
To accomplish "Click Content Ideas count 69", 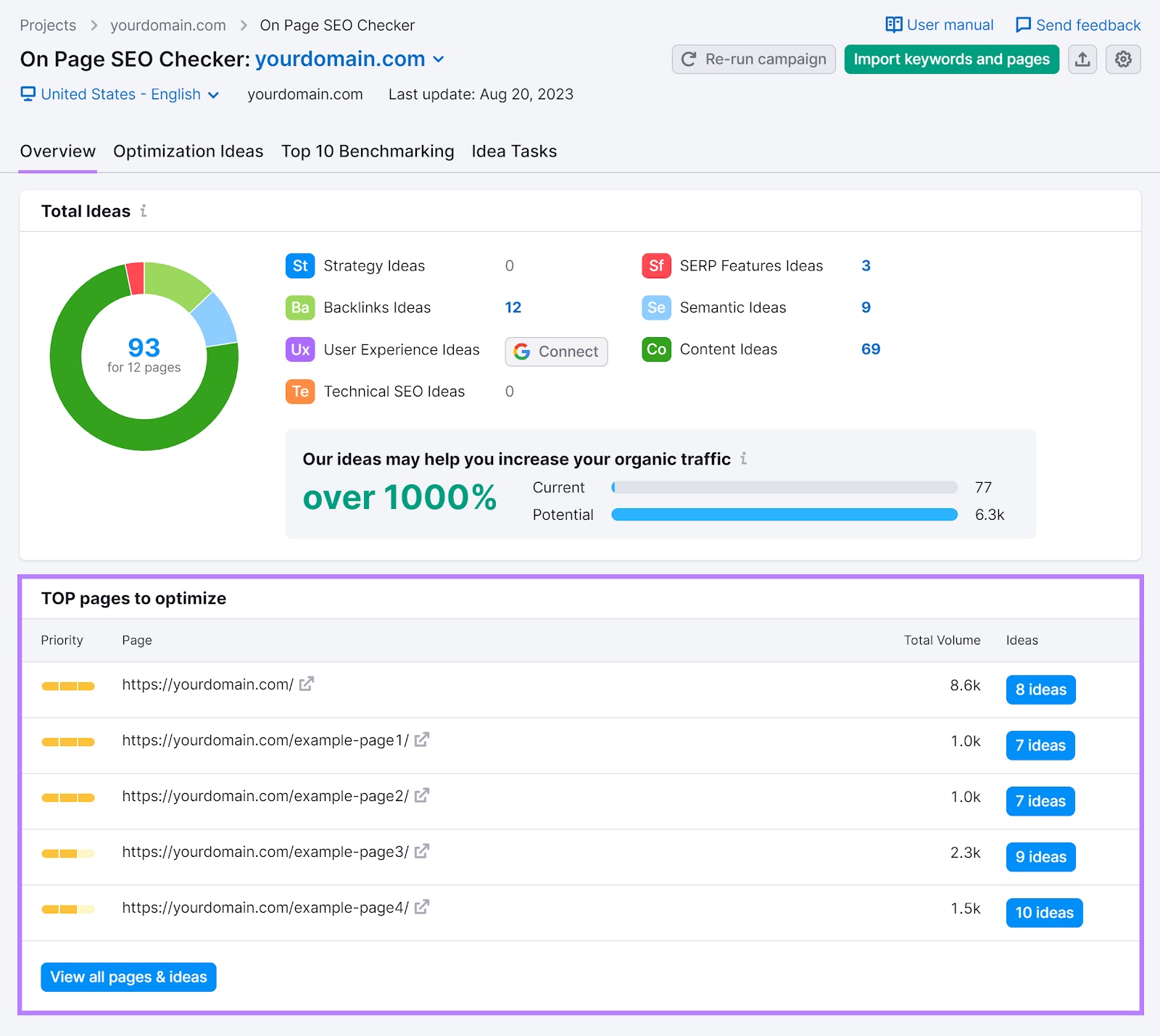I will pyautogui.click(x=871, y=349).
